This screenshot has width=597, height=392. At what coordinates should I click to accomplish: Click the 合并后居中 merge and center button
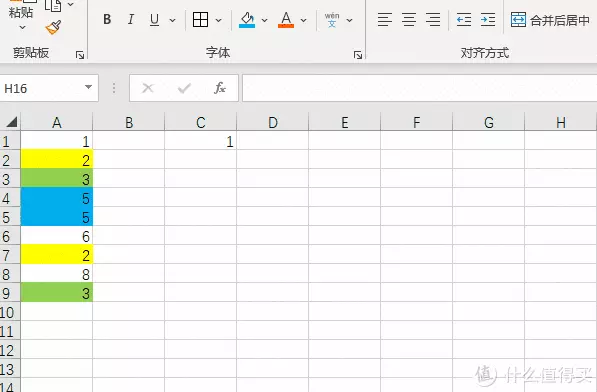[550, 20]
